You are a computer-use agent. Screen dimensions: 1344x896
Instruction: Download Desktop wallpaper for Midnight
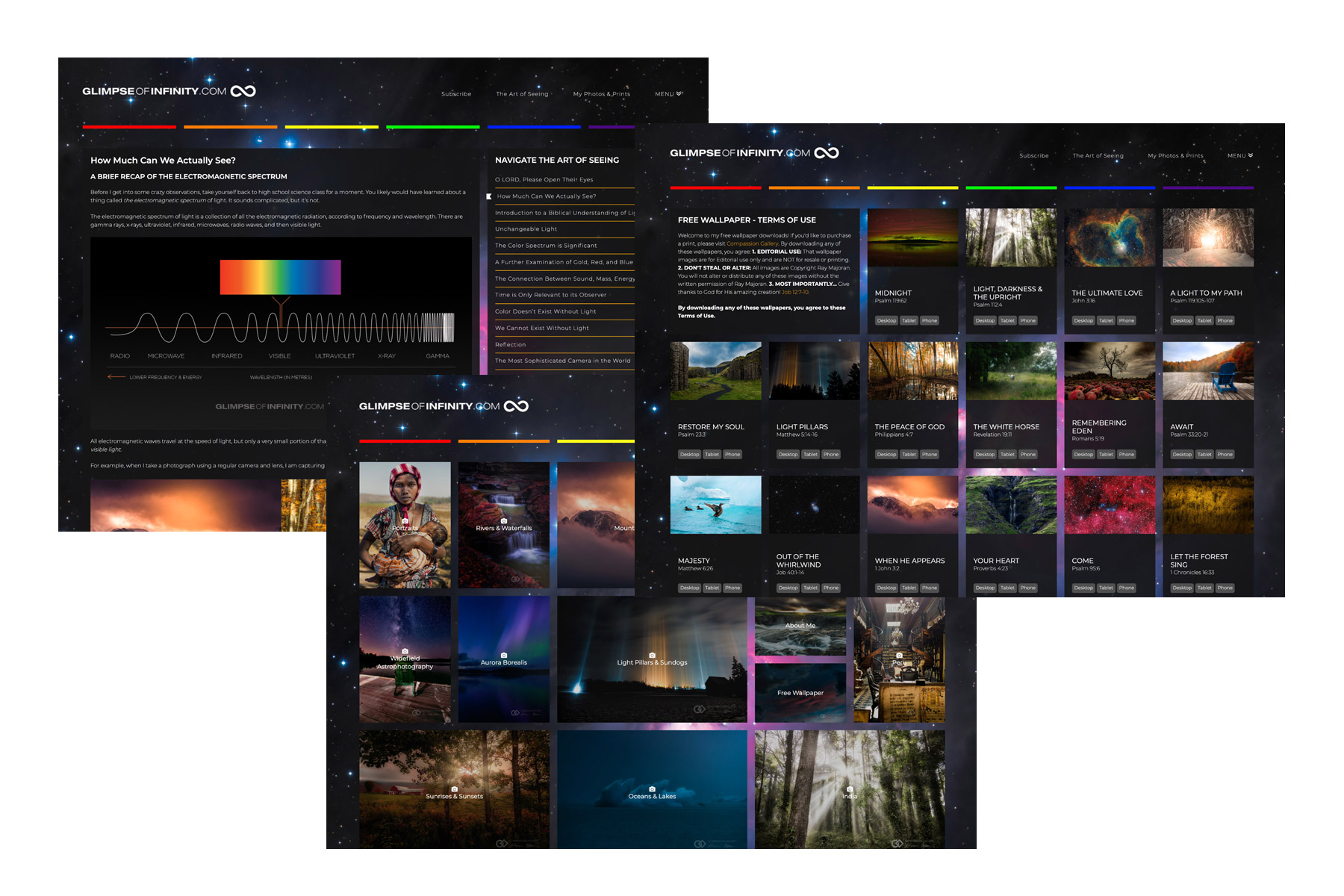click(886, 320)
